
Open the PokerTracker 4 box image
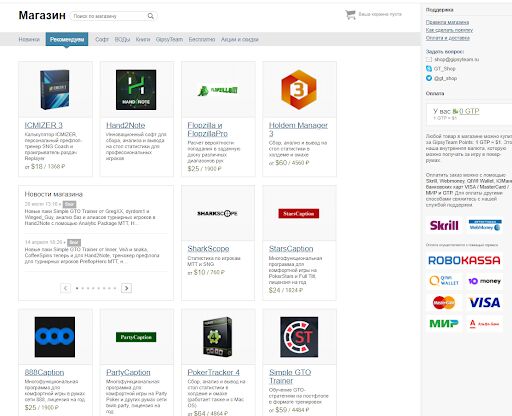tap(217, 337)
